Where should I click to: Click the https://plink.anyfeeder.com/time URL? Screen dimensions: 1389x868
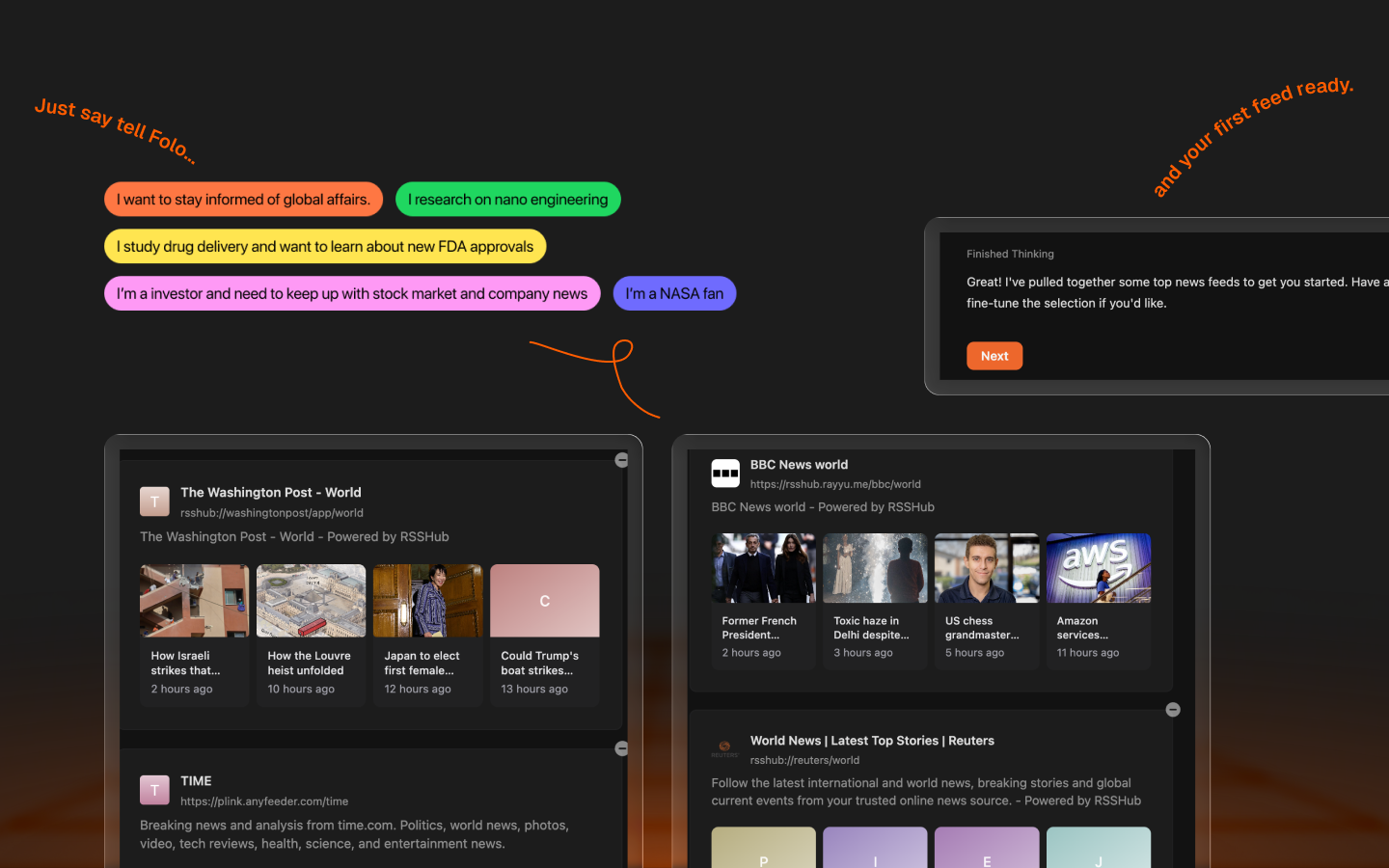[x=264, y=801]
